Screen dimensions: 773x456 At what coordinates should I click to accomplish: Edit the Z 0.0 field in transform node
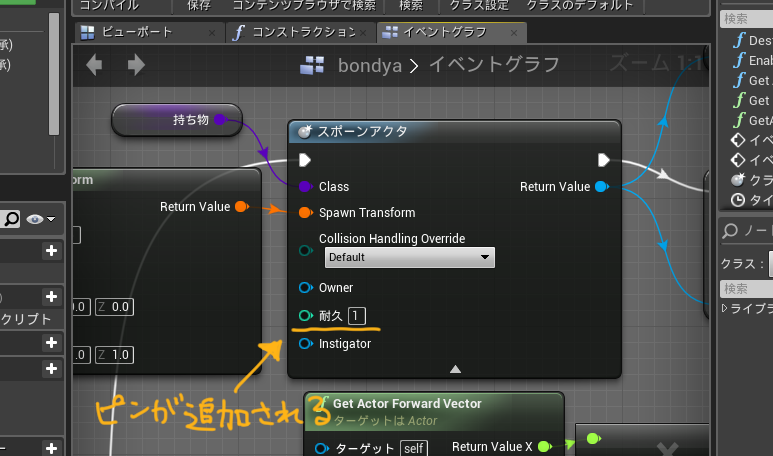pyautogui.click(x=114, y=307)
